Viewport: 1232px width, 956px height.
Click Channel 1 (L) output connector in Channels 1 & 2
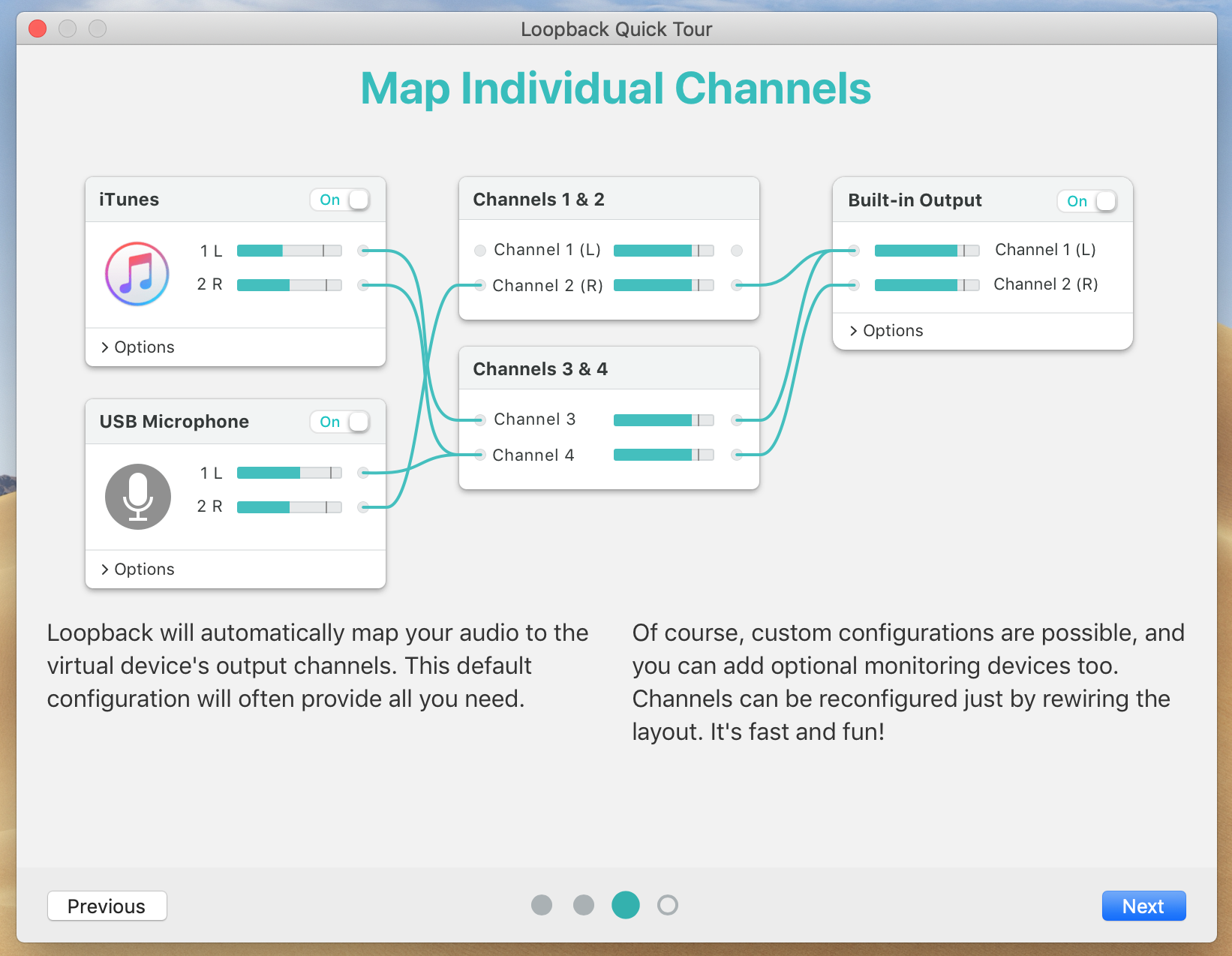coord(737,251)
